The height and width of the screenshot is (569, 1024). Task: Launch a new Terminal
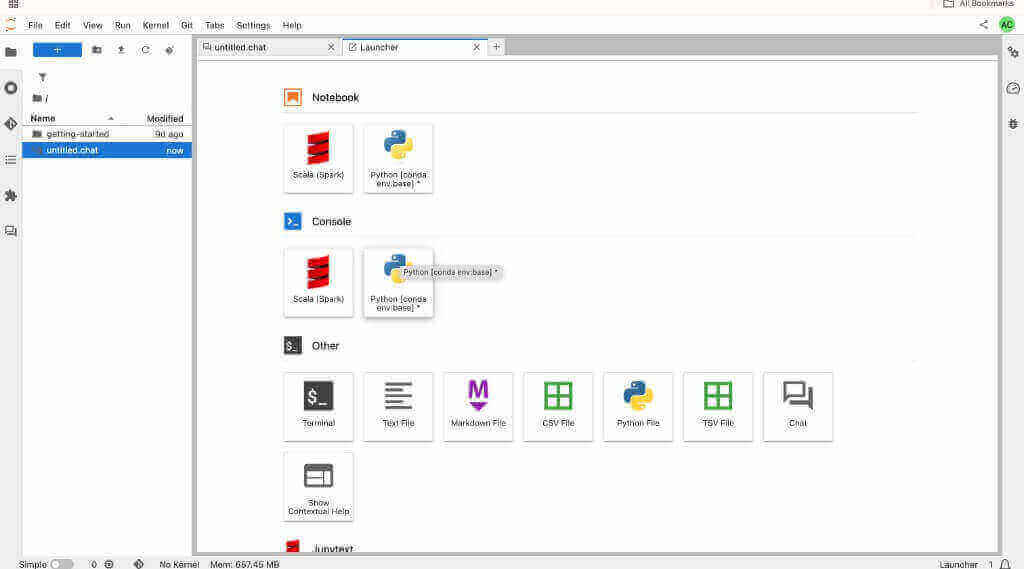coord(319,407)
